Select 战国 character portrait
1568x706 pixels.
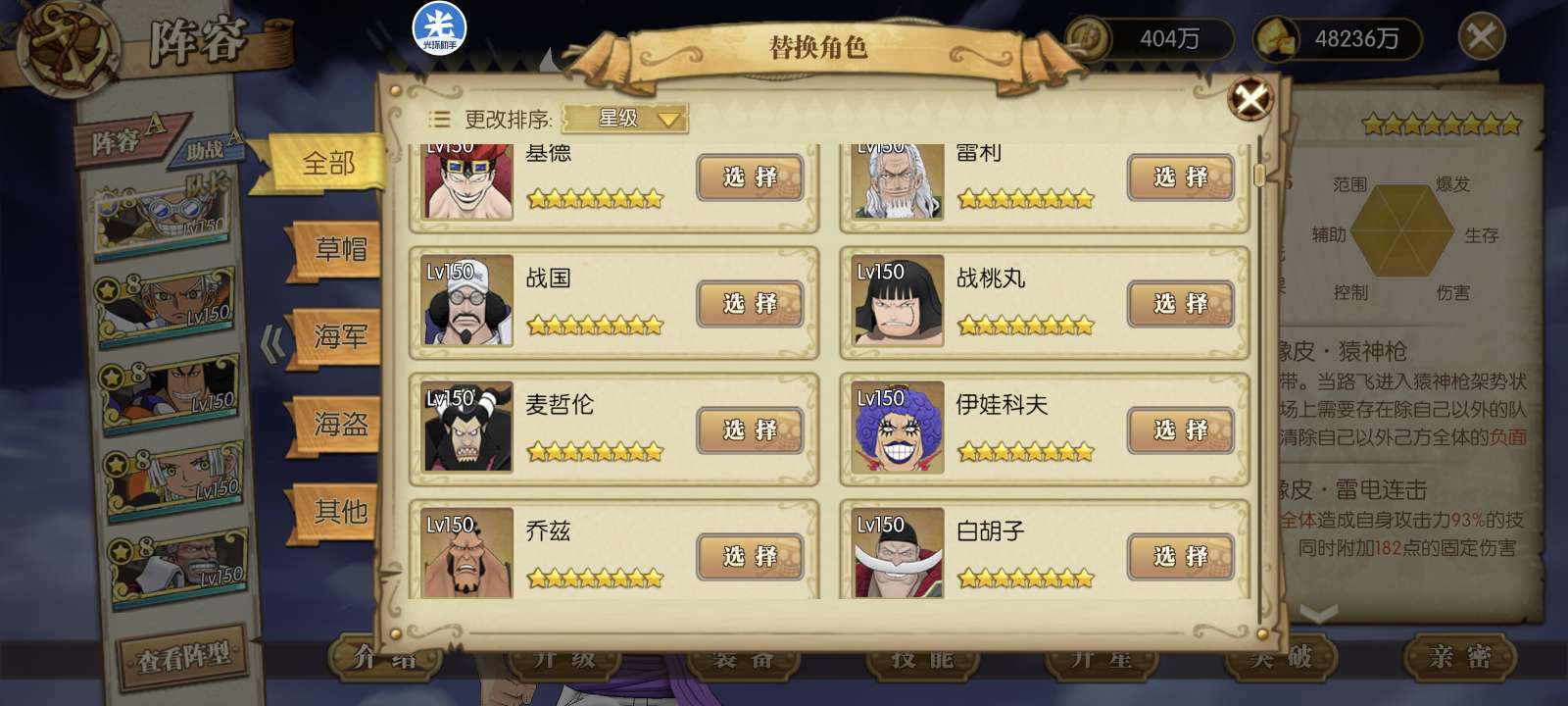468,301
